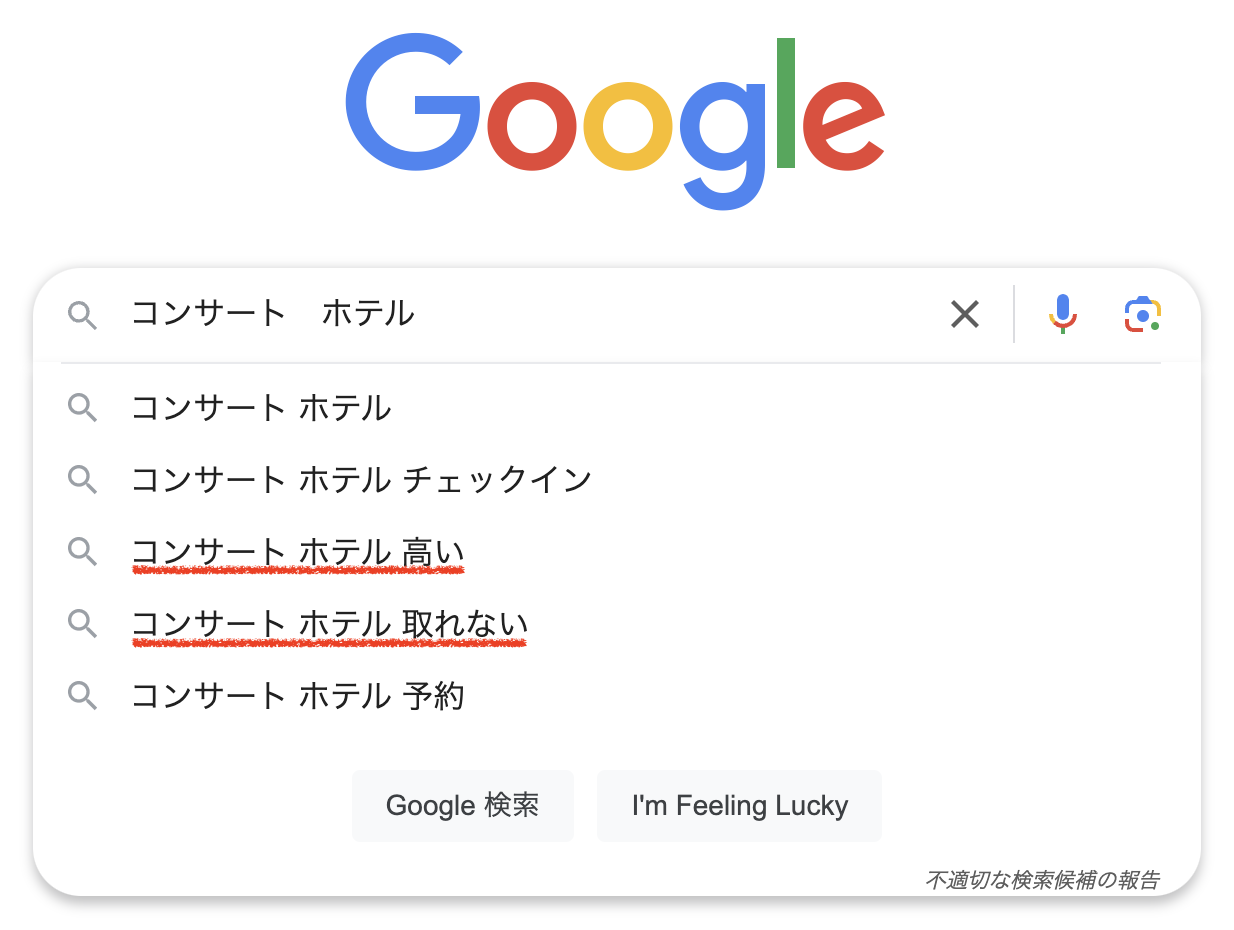Click magnifier icon beside 予約 suggestion

[82, 696]
